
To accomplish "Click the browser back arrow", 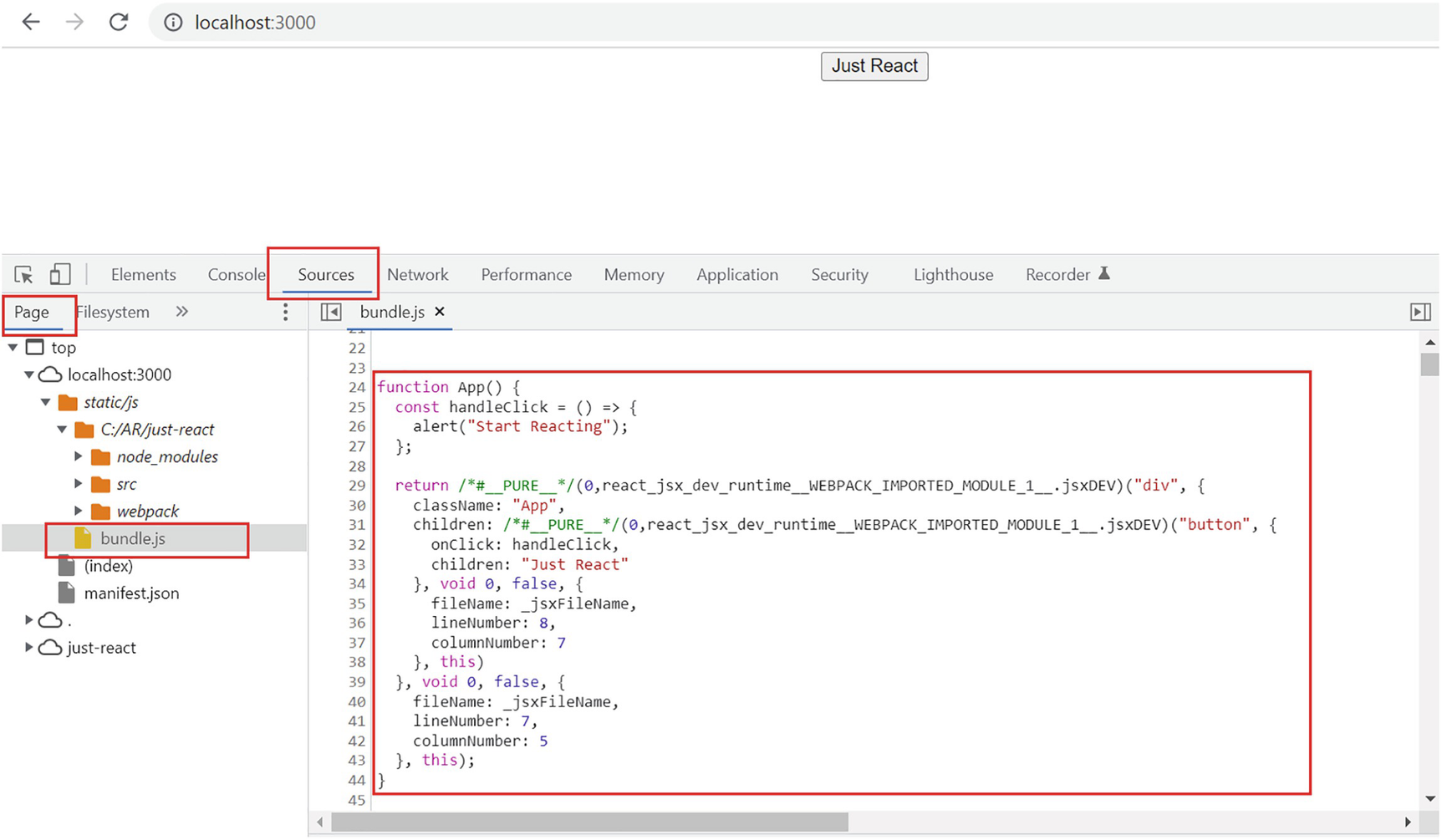I will (31, 23).
